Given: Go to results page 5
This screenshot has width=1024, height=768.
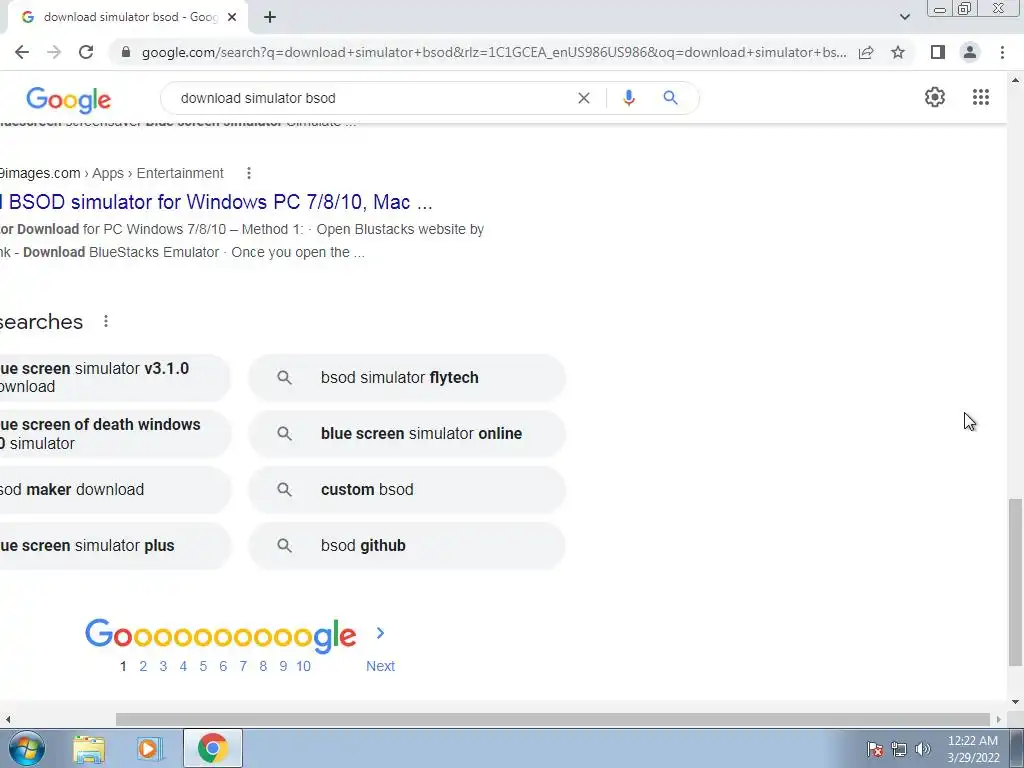Looking at the screenshot, I should point(203,666).
